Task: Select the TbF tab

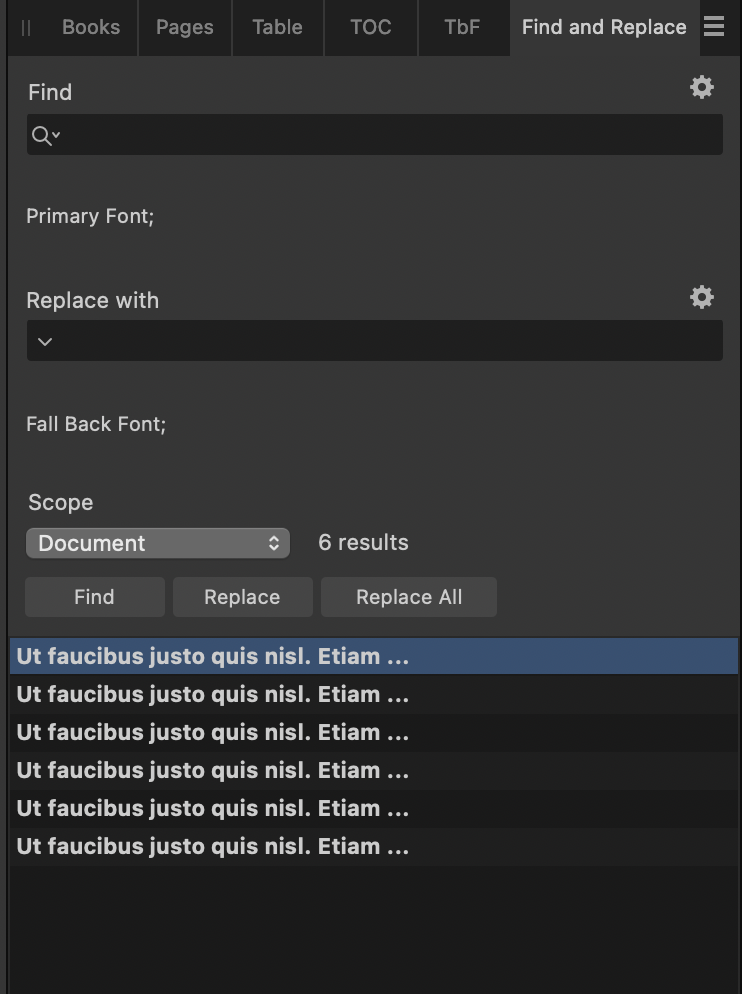Action: (462, 27)
